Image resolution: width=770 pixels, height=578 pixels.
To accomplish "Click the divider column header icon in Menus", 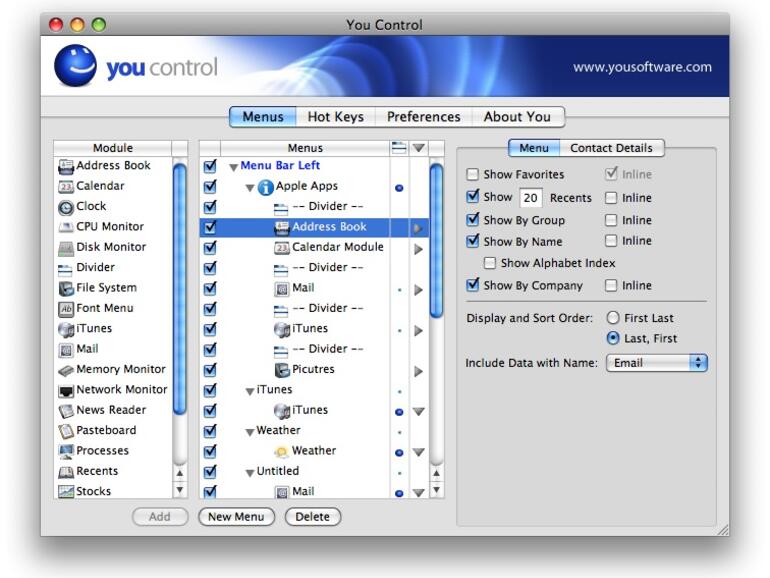I will click(399, 147).
